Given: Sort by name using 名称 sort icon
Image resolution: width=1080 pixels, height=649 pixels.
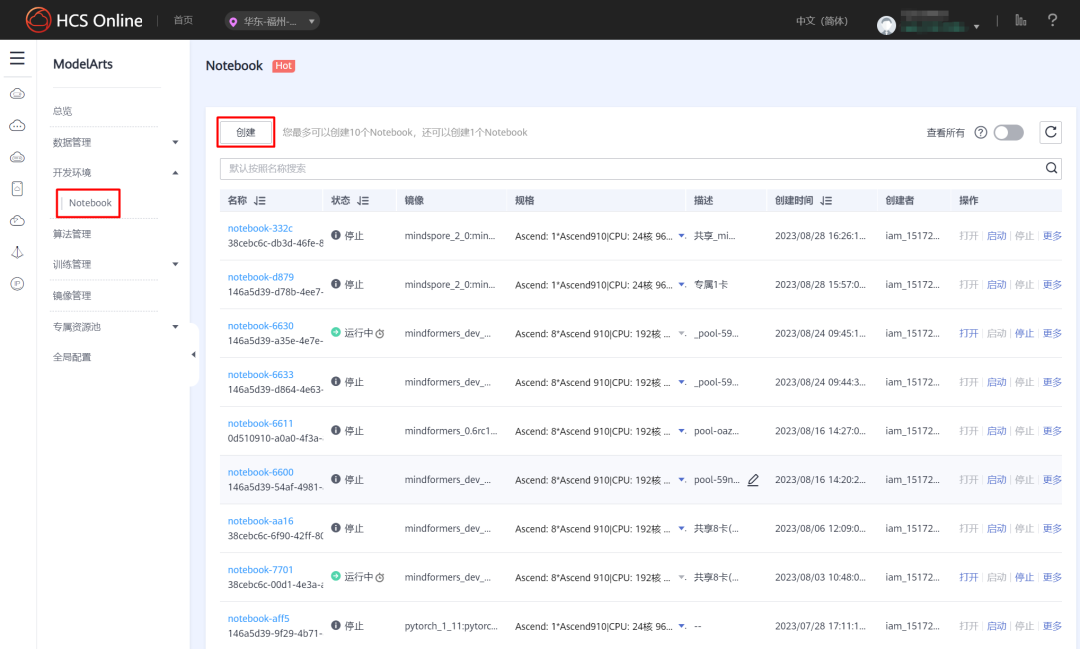Looking at the screenshot, I should click(260, 200).
